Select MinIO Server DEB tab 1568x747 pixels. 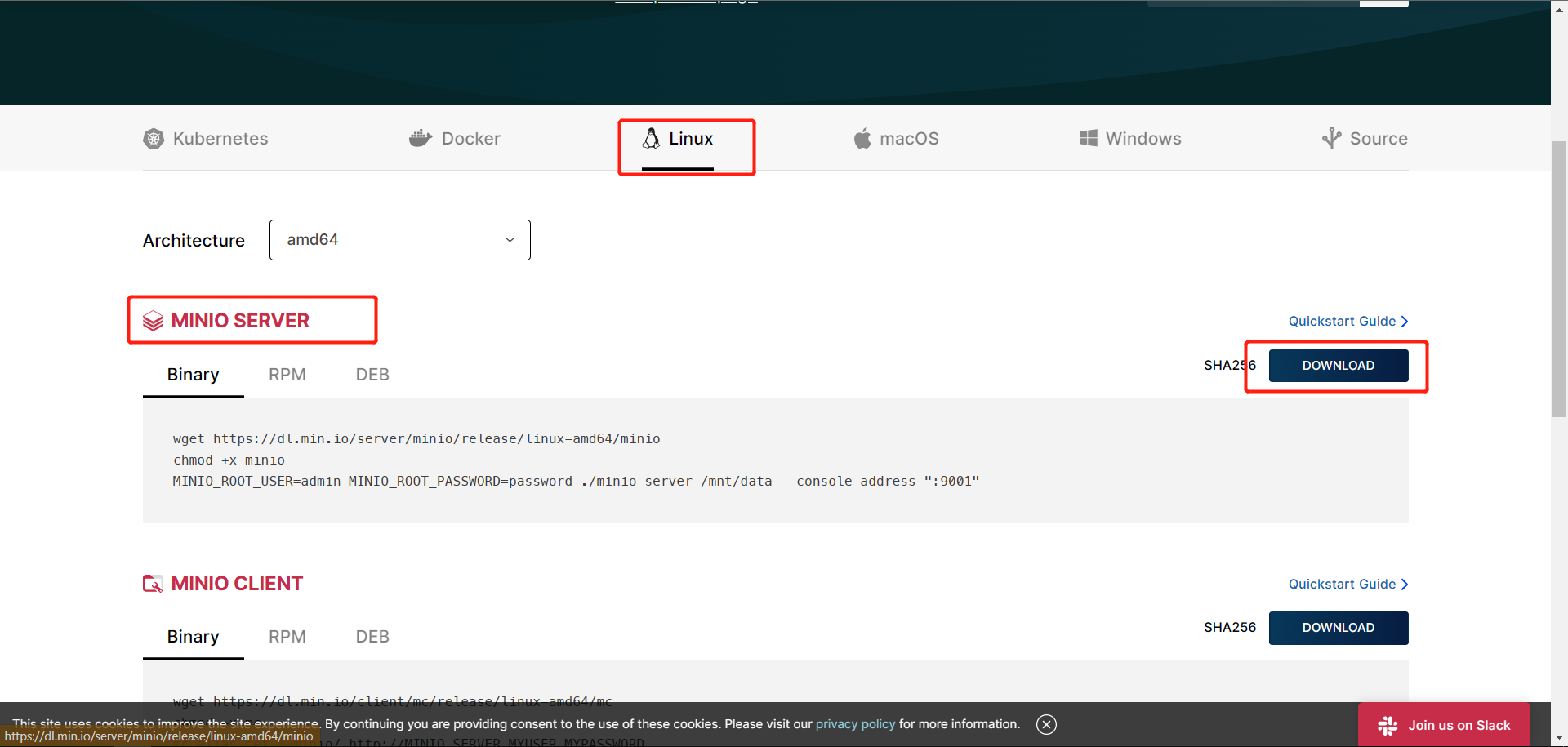click(x=372, y=375)
